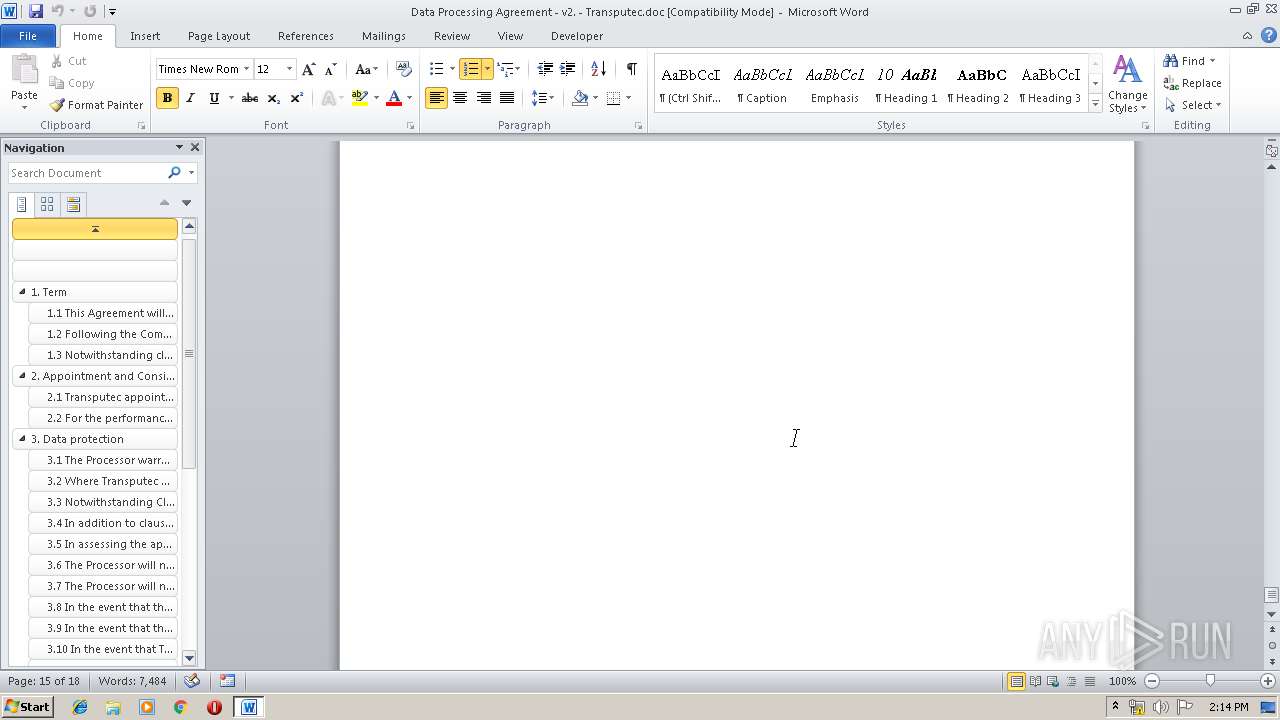This screenshot has width=1280, height=720.
Task: Toggle Italic formatting
Action: pos(190,98)
